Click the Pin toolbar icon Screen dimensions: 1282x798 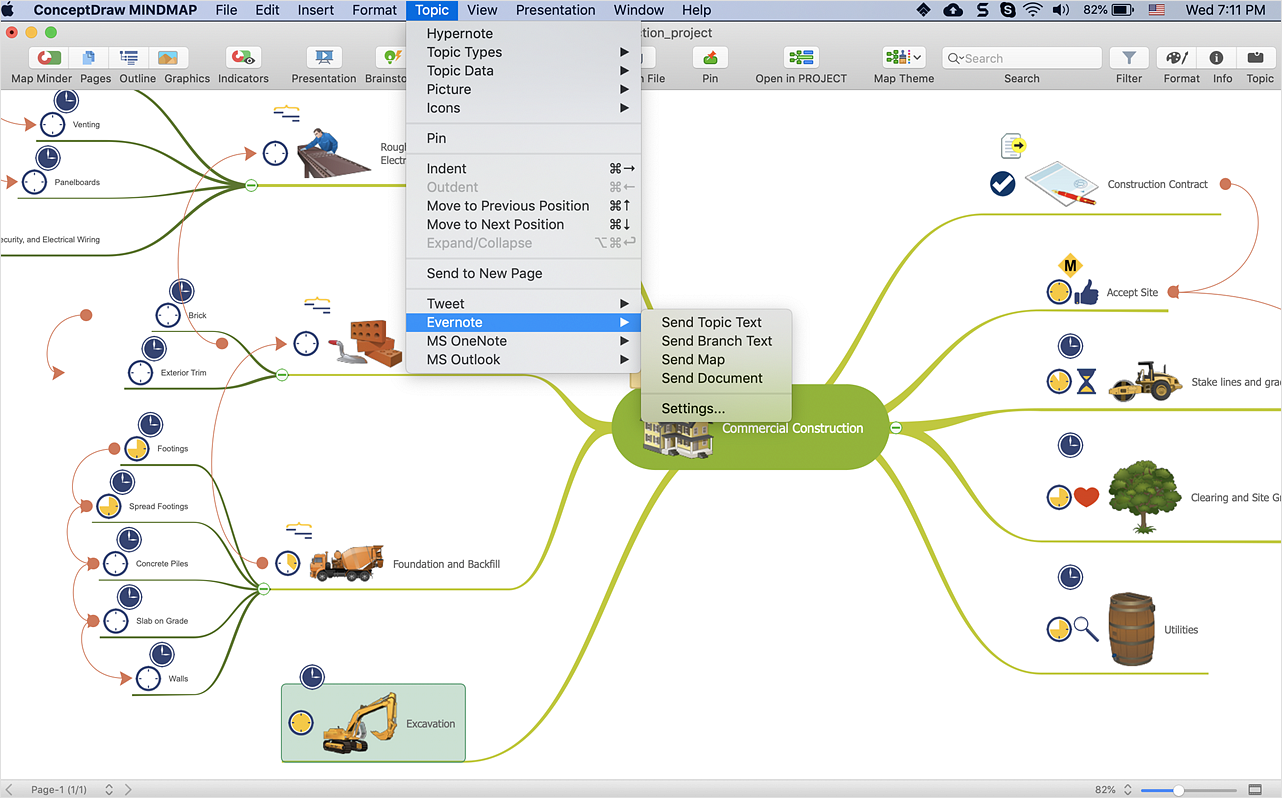tap(710, 58)
